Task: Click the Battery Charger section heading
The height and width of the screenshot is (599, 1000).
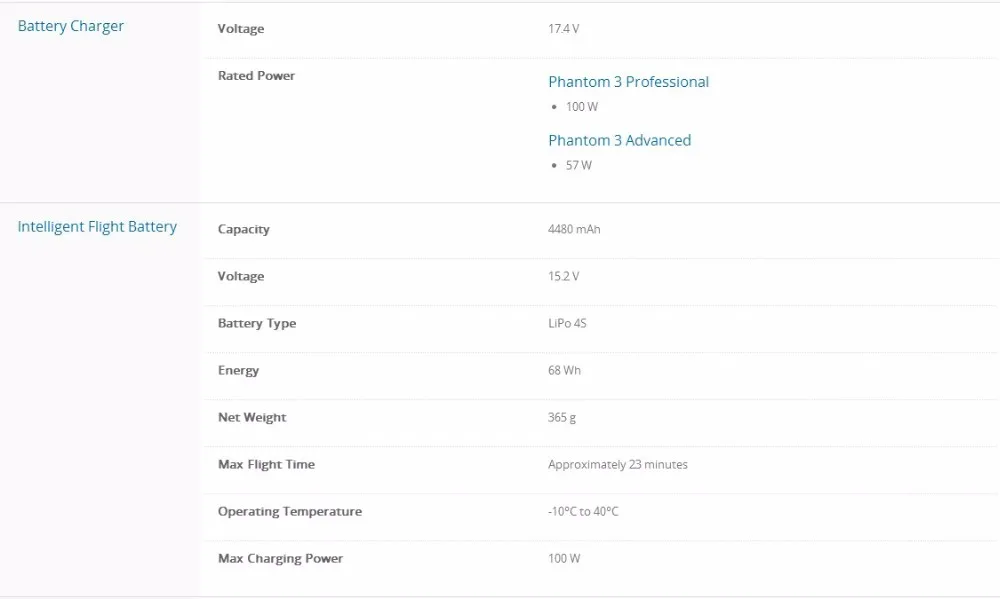Action: (x=71, y=26)
